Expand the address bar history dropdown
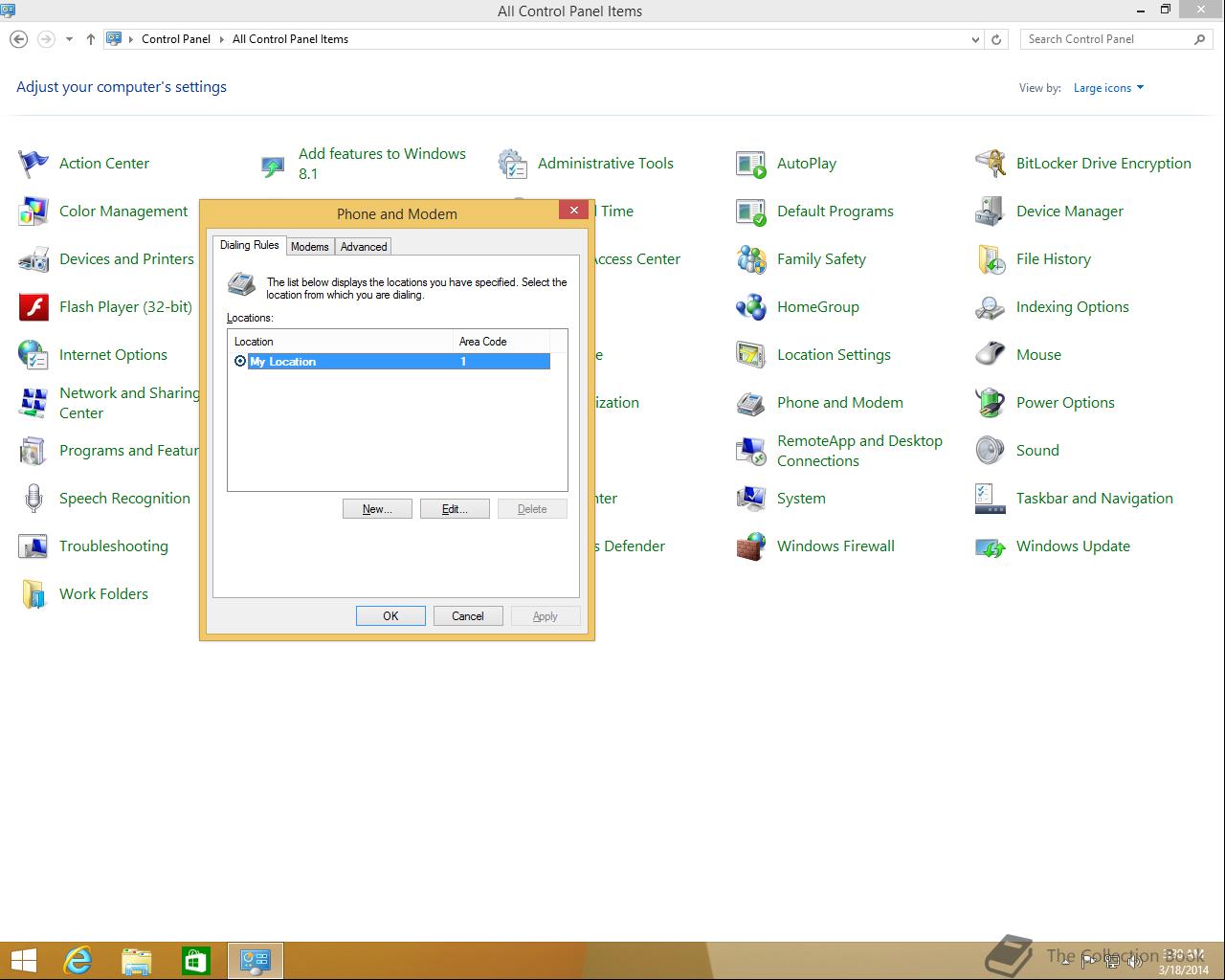The image size is (1225, 980). pyautogui.click(x=975, y=39)
